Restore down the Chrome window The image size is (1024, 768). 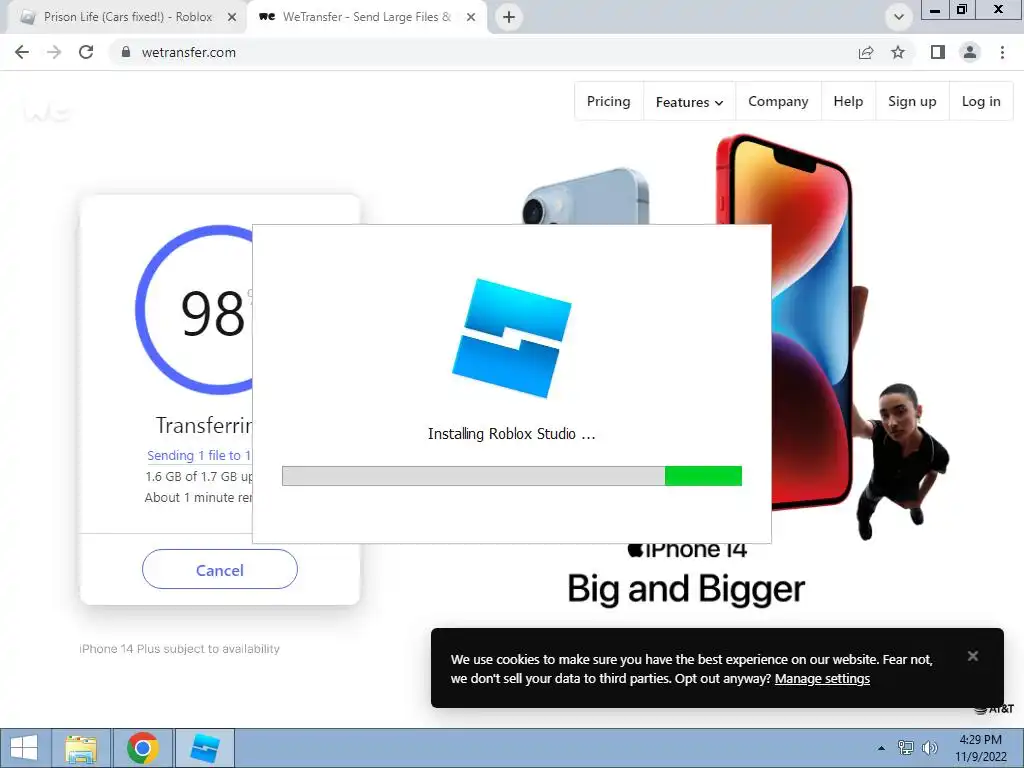pos(962,10)
